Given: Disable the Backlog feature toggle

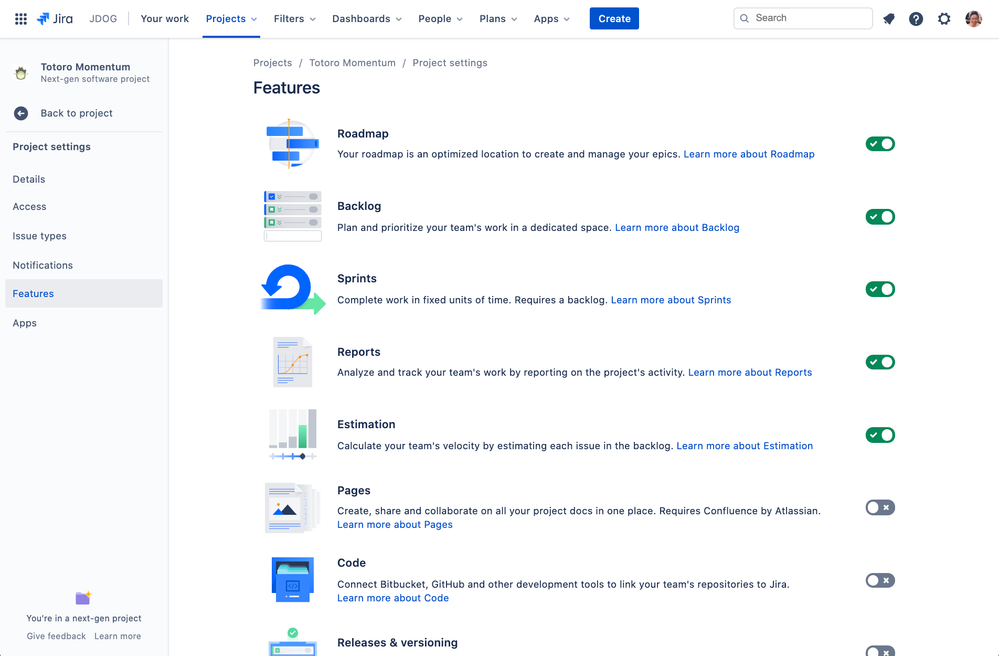Looking at the screenshot, I should 880,217.
